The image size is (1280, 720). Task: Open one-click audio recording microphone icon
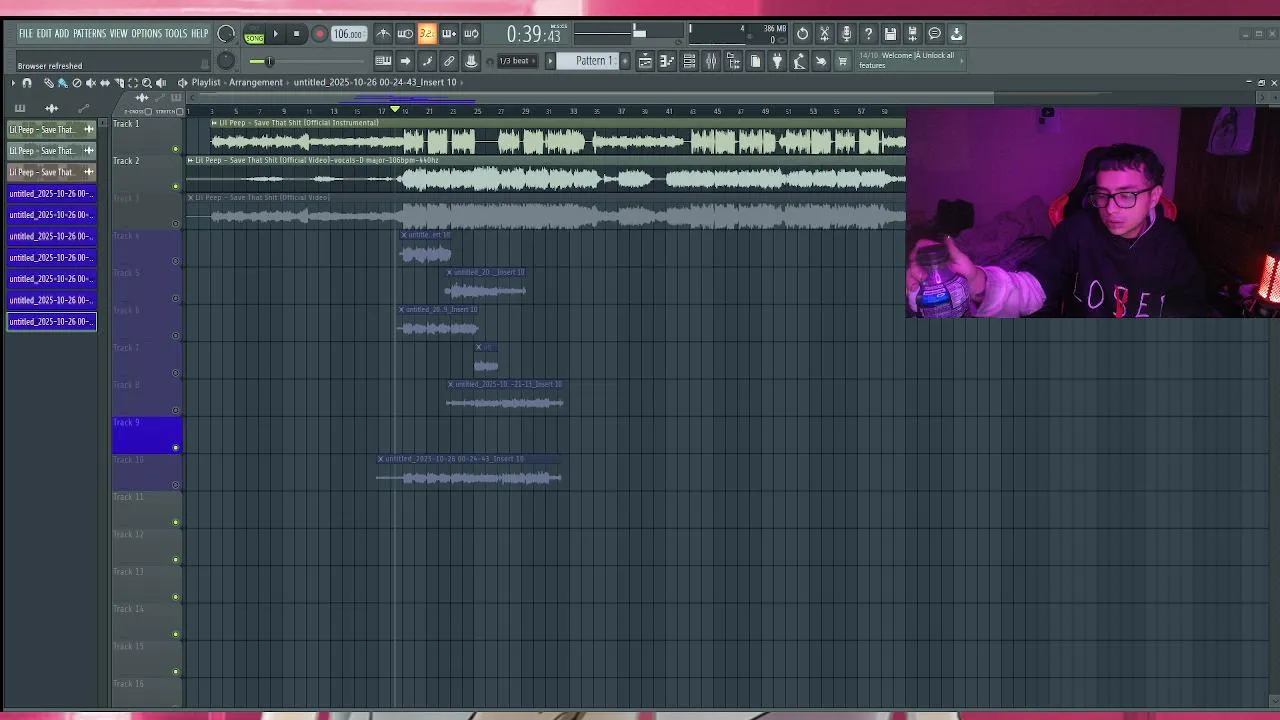click(x=846, y=33)
